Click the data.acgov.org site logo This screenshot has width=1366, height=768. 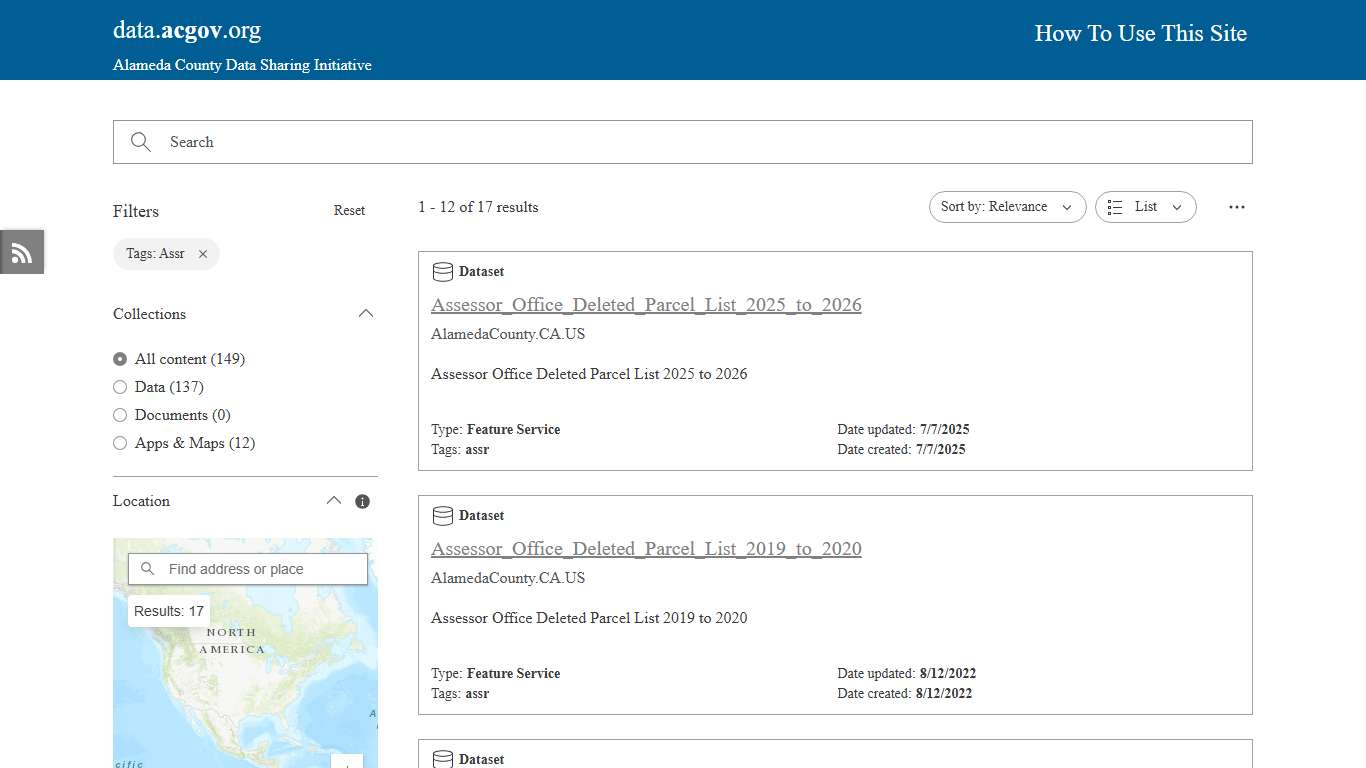[186, 29]
